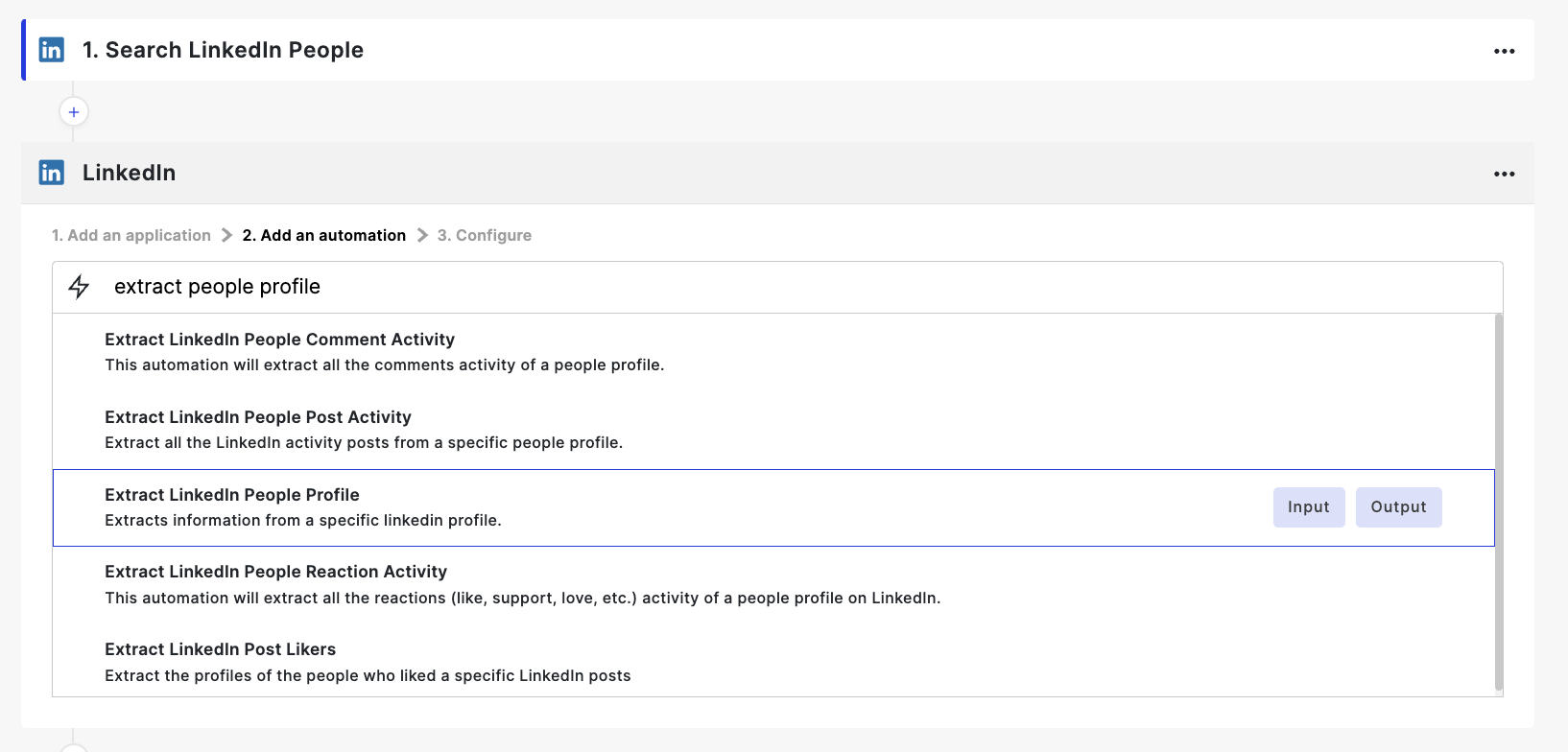Open the three-dot menu for Search LinkedIn People
Image resolution: width=1568 pixels, height=752 pixels.
pyautogui.click(x=1504, y=51)
